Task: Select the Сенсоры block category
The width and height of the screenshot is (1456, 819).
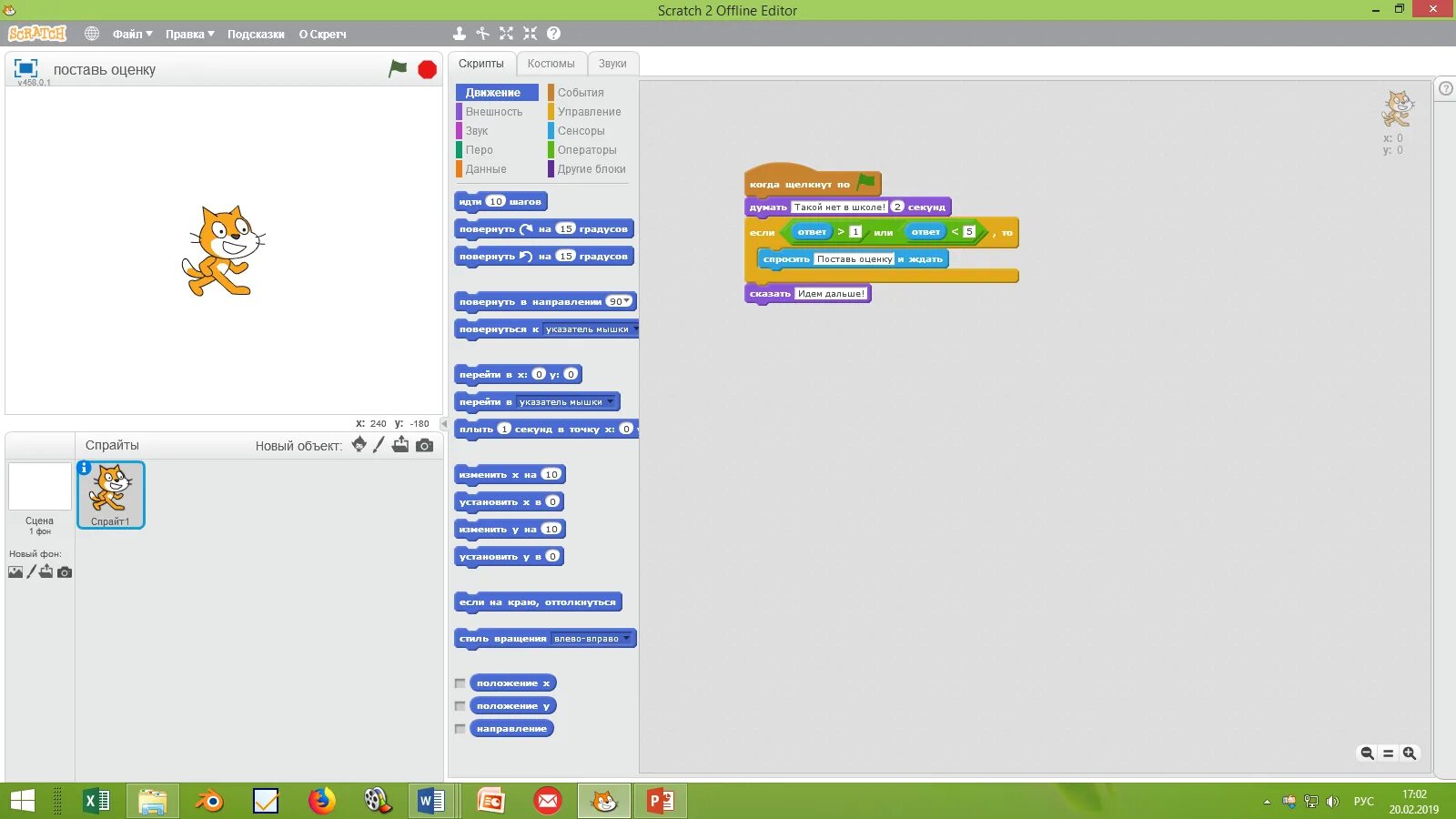Action: click(589, 131)
